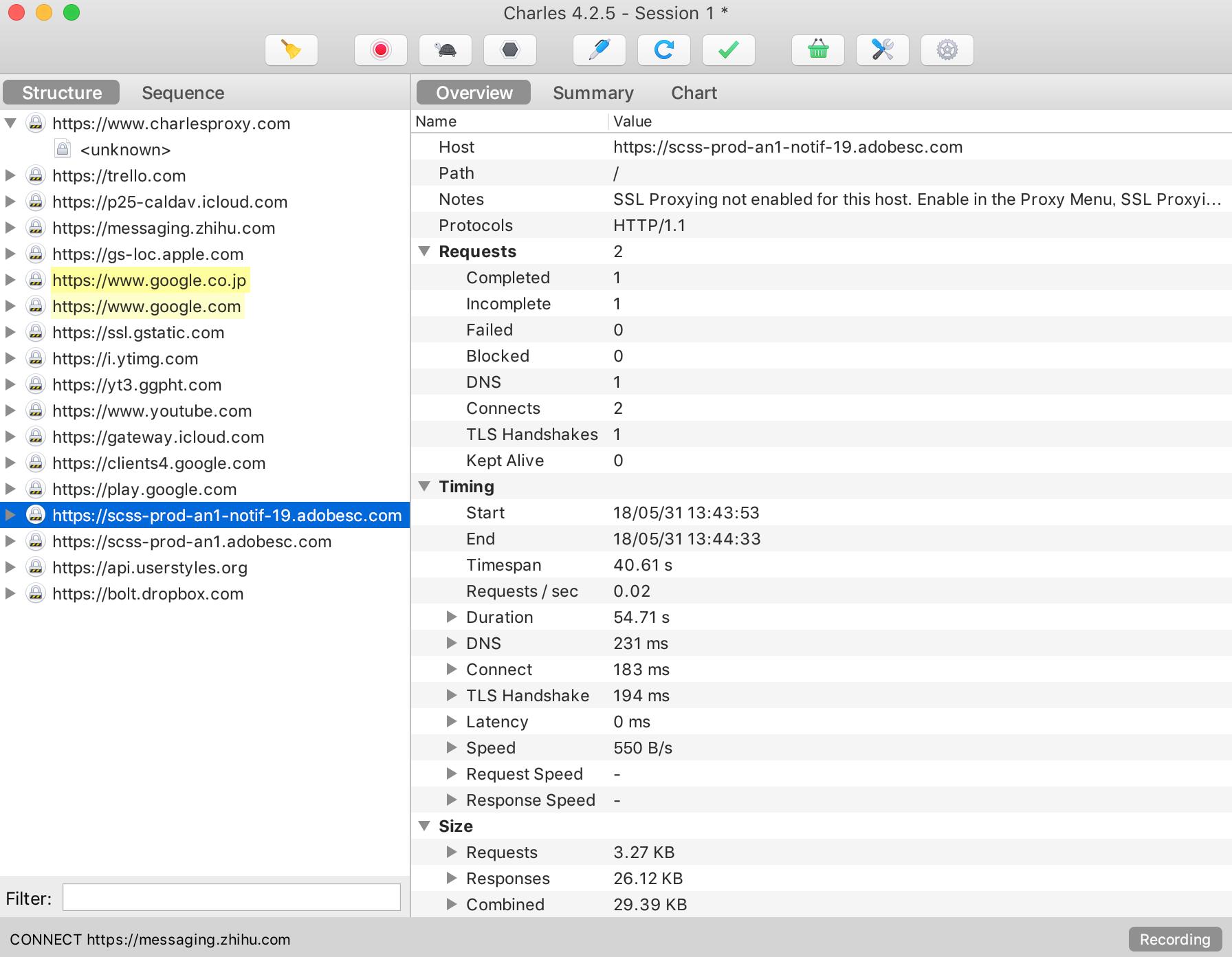
Task: Toggle throttling with the turtle icon
Action: click(445, 50)
